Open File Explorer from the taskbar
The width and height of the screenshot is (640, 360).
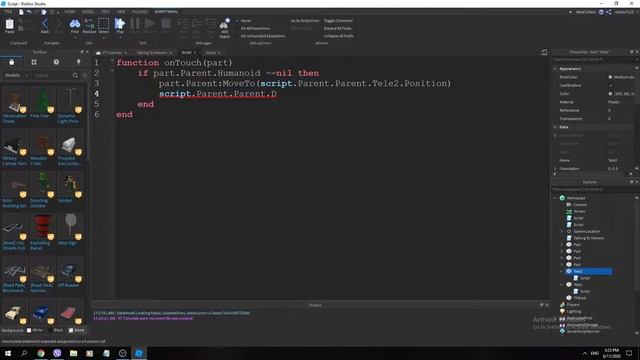tap(73, 353)
